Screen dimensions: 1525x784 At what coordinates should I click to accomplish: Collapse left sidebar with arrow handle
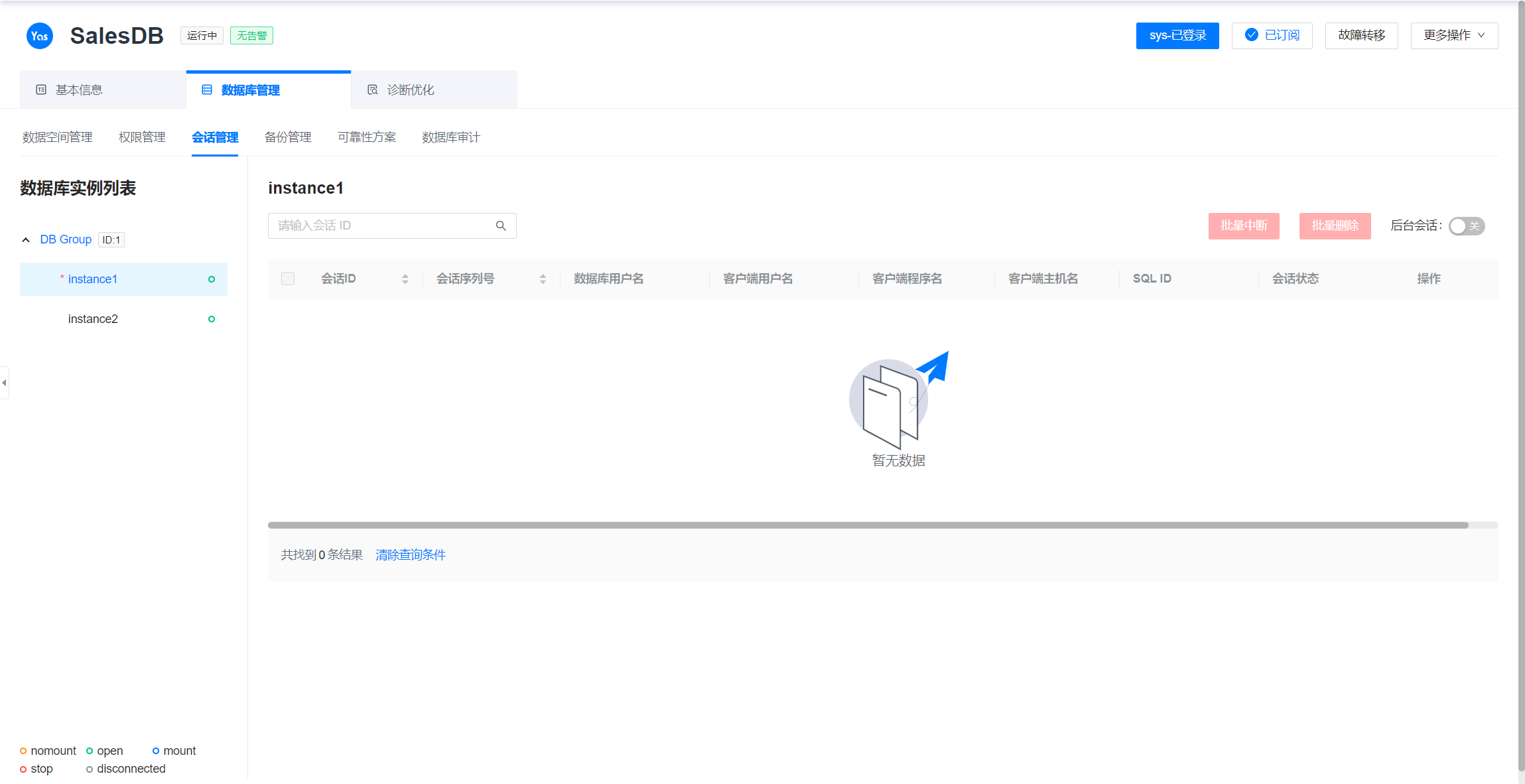[4, 383]
